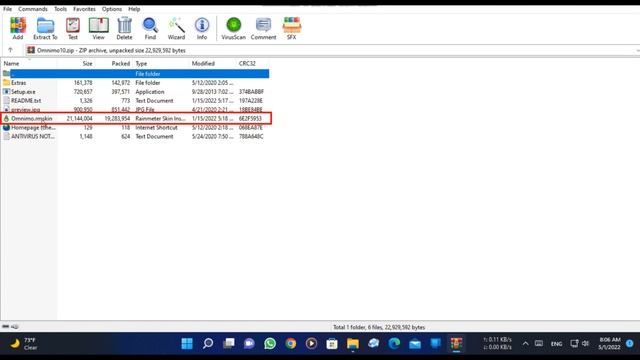
Task: Open the File menu
Action: [x=7, y=9]
